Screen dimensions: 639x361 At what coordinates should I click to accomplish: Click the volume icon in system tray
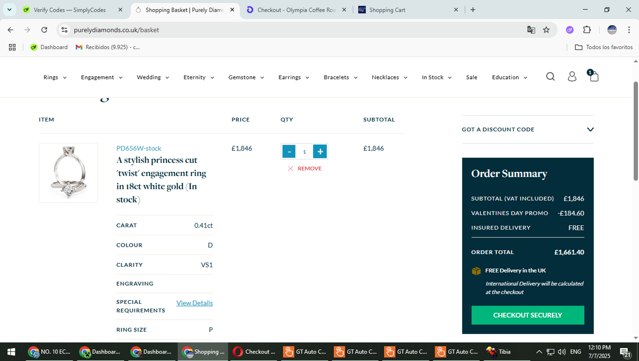click(x=562, y=352)
